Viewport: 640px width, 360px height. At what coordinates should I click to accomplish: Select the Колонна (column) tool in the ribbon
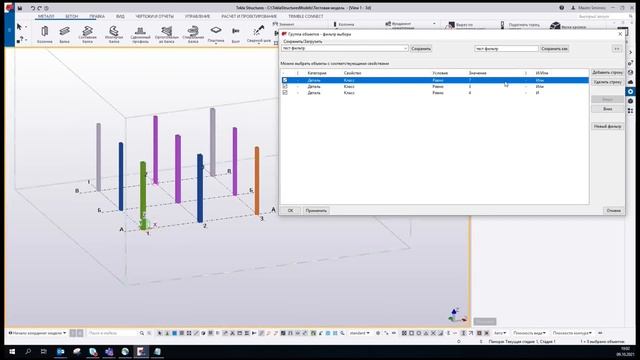pyautogui.click(x=44, y=34)
